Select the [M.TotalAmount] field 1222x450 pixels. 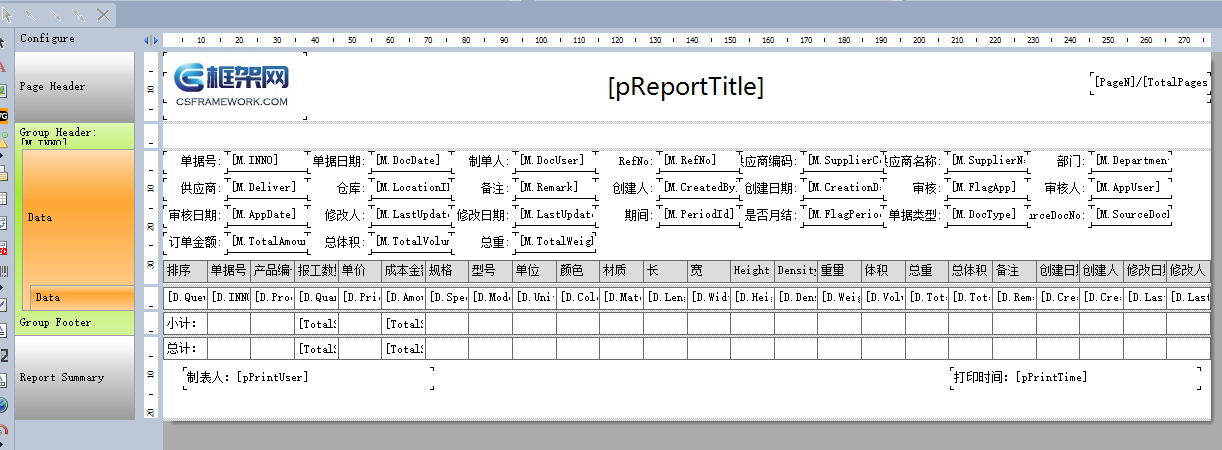[x=268, y=241]
